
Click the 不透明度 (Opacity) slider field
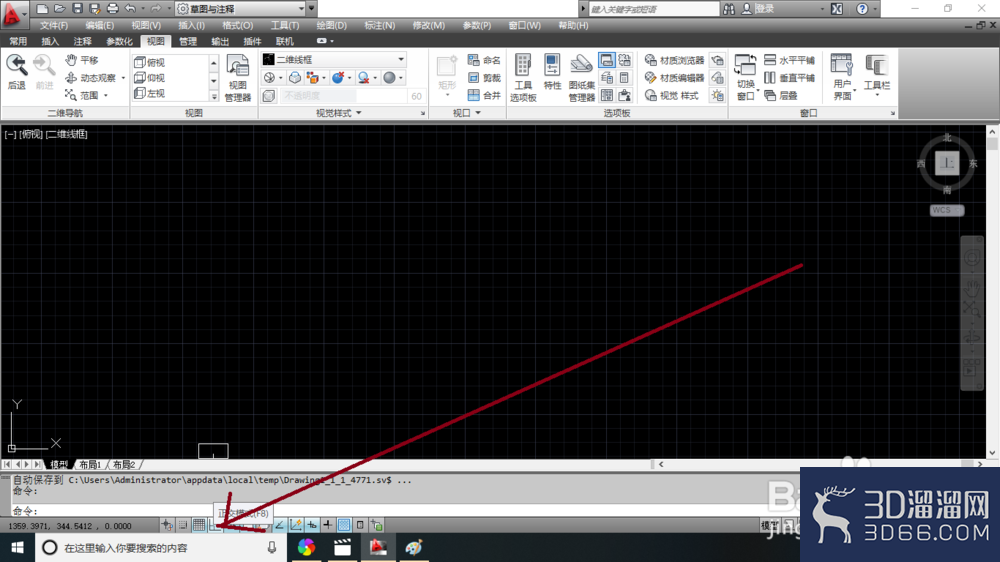343,96
